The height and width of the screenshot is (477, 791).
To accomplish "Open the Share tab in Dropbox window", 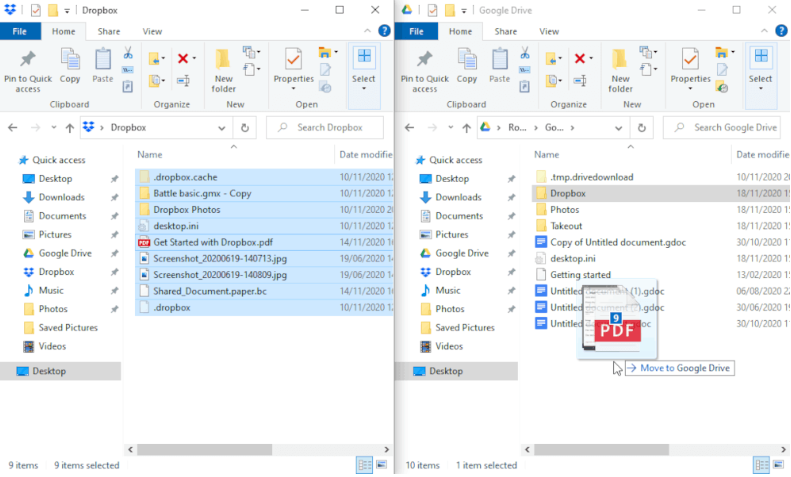I will tap(109, 31).
